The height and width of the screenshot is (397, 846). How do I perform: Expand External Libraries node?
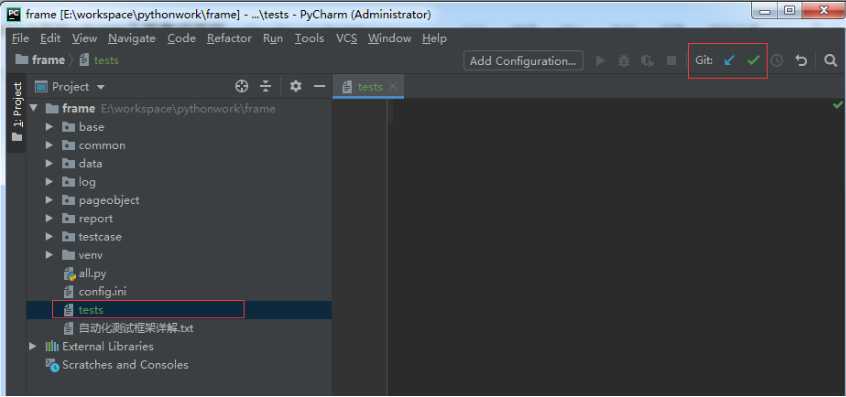coord(33,346)
